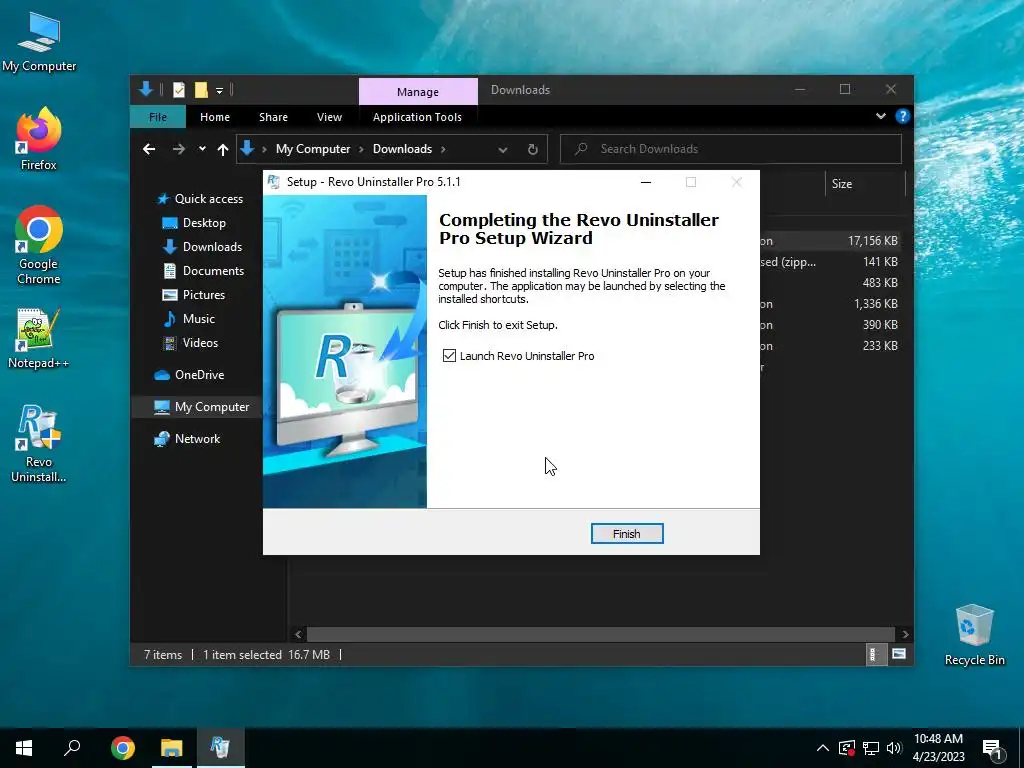The height and width of the screenshot is (768, 1024).
Task: Select Quick access in navigation pane
Action: pyautogui.click(x=200, y=199)
